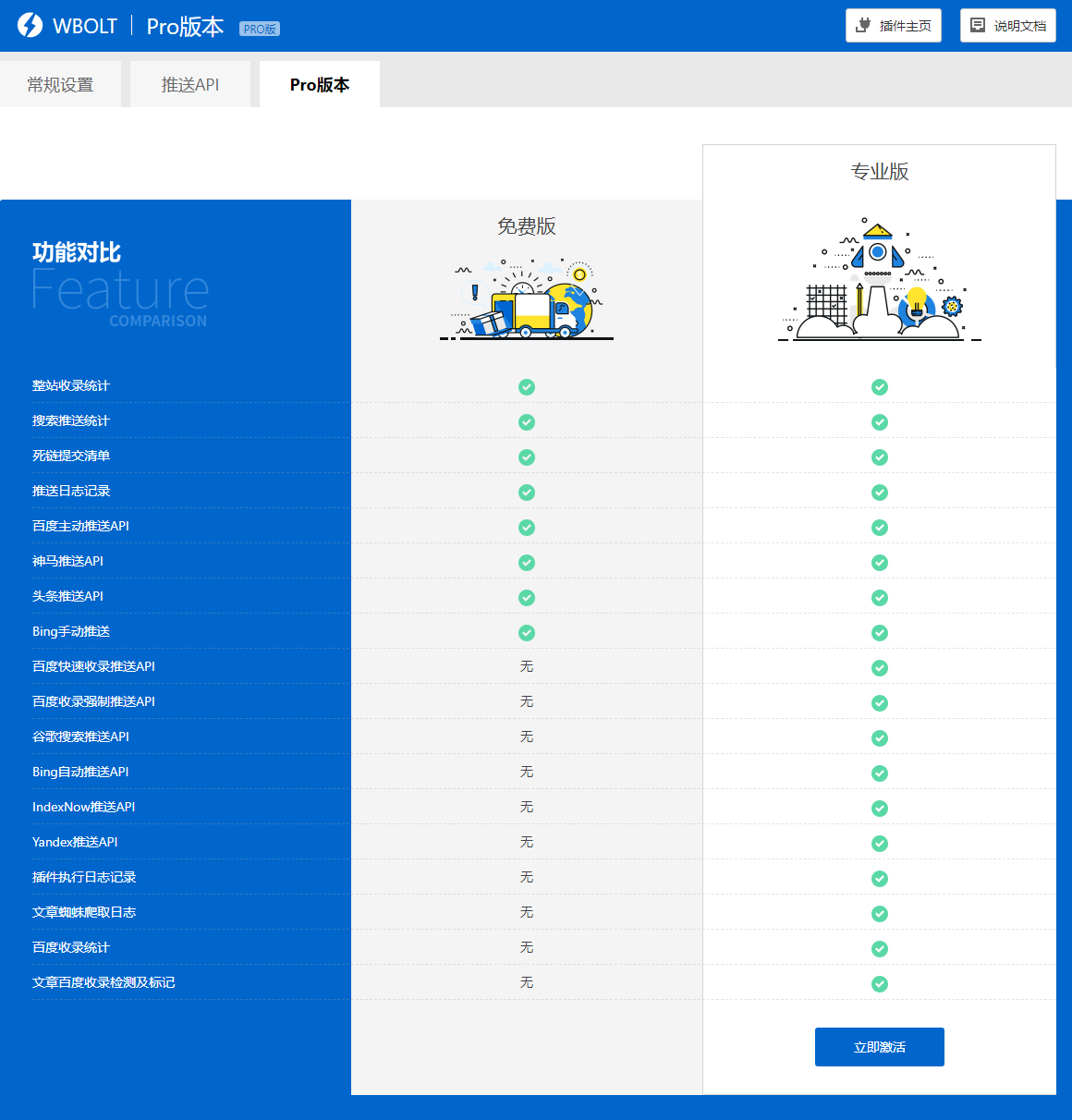Click the 专业版 column heading
1072x1120 pixels.
point(880,172)
